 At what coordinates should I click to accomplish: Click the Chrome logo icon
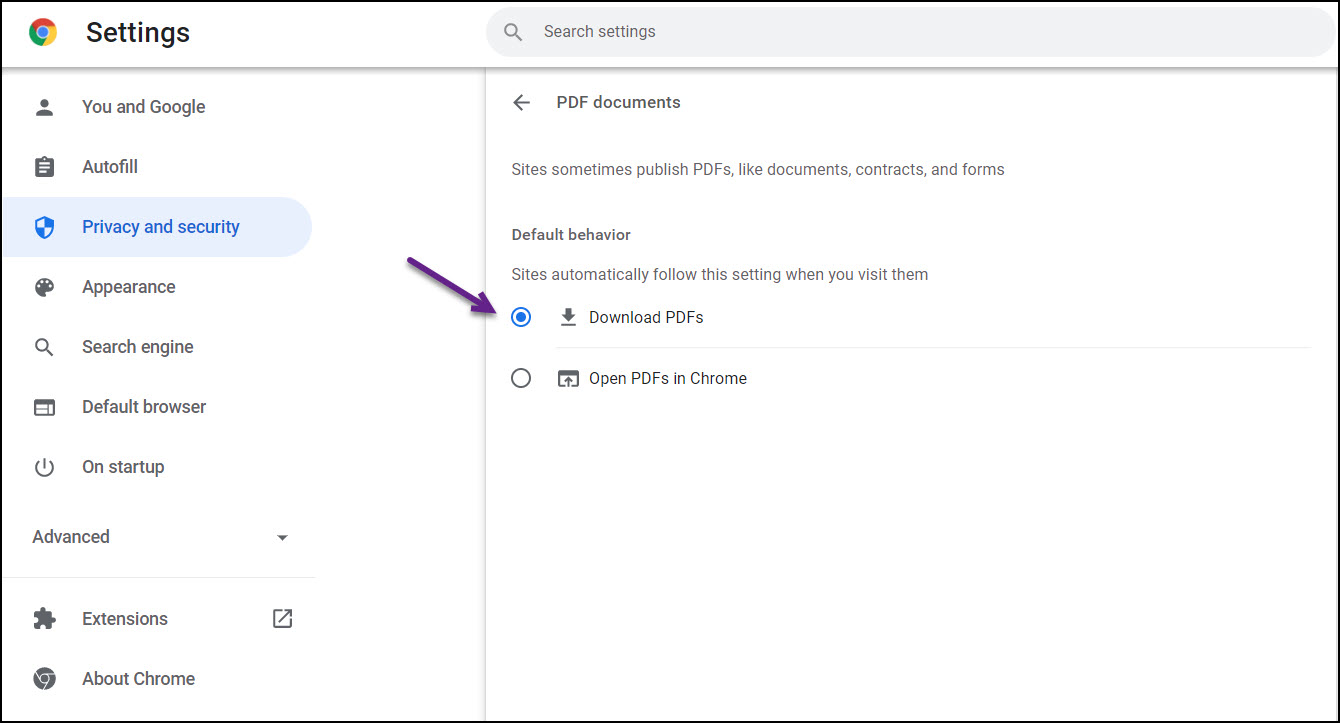click(x=43, y=33)
